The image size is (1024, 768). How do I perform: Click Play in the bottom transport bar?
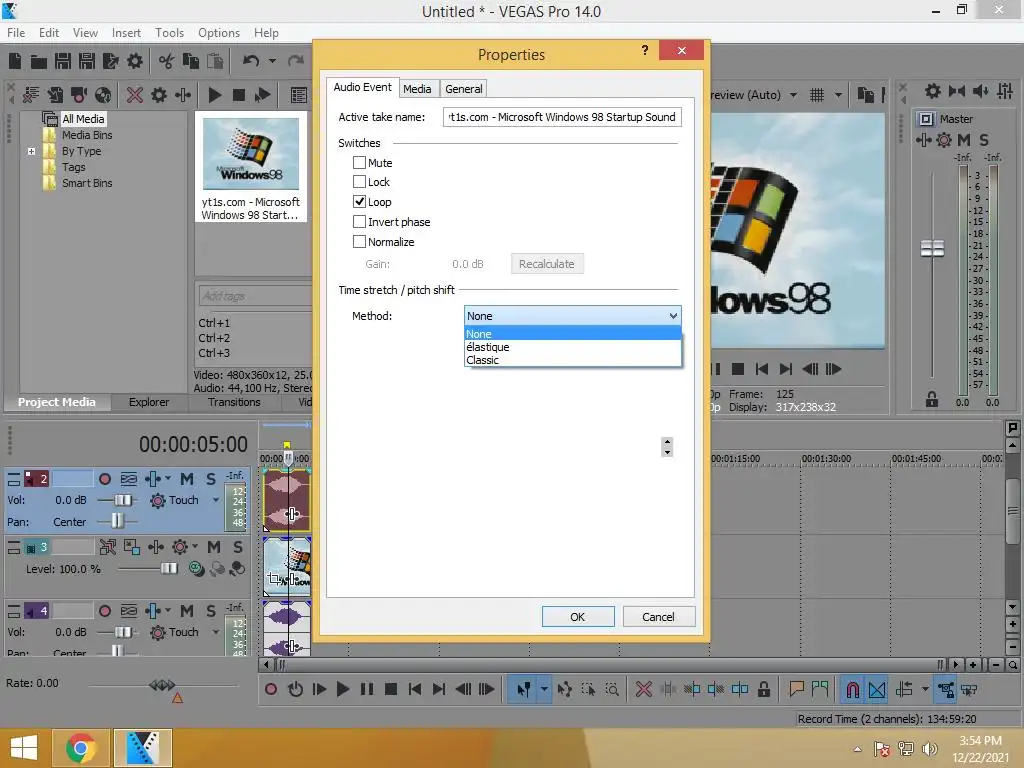coord(342,689)
